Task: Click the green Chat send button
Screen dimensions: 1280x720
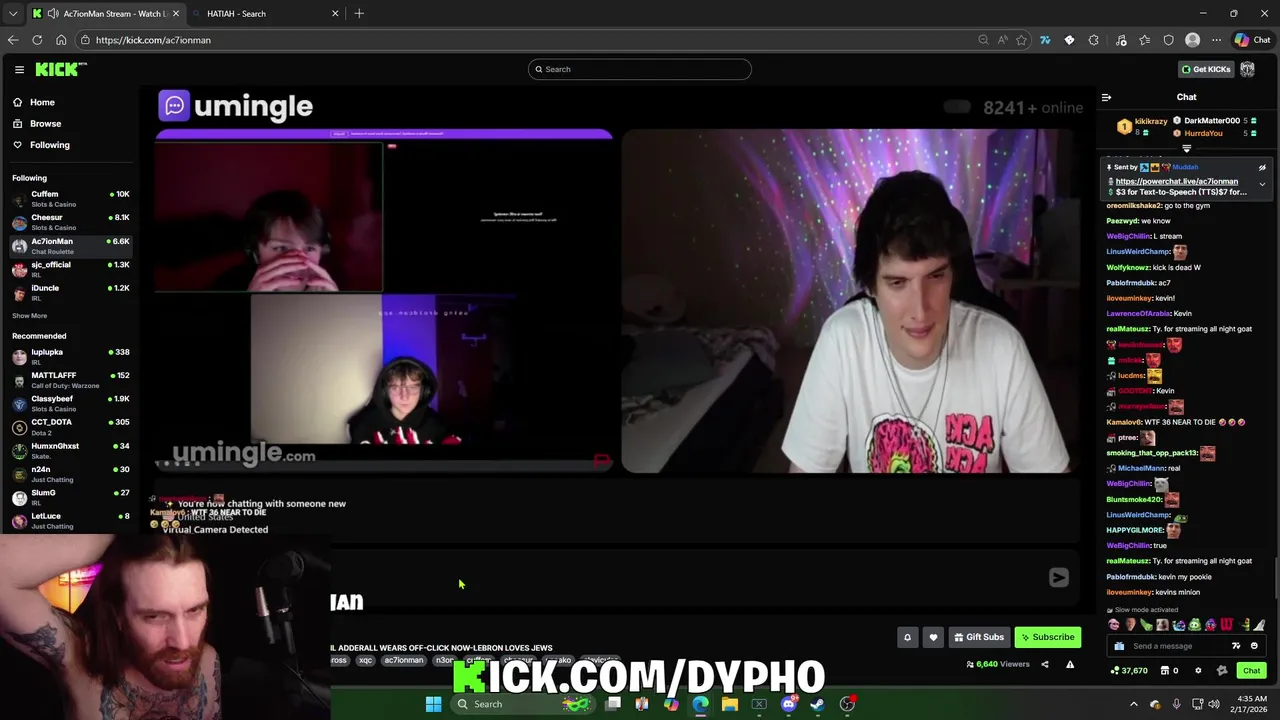Action: pos(1251,671)
